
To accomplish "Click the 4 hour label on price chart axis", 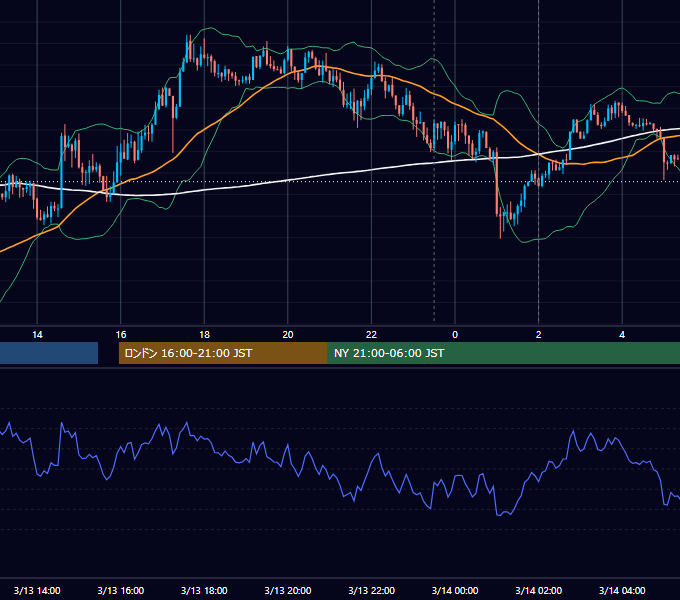I will pos(622,335).
